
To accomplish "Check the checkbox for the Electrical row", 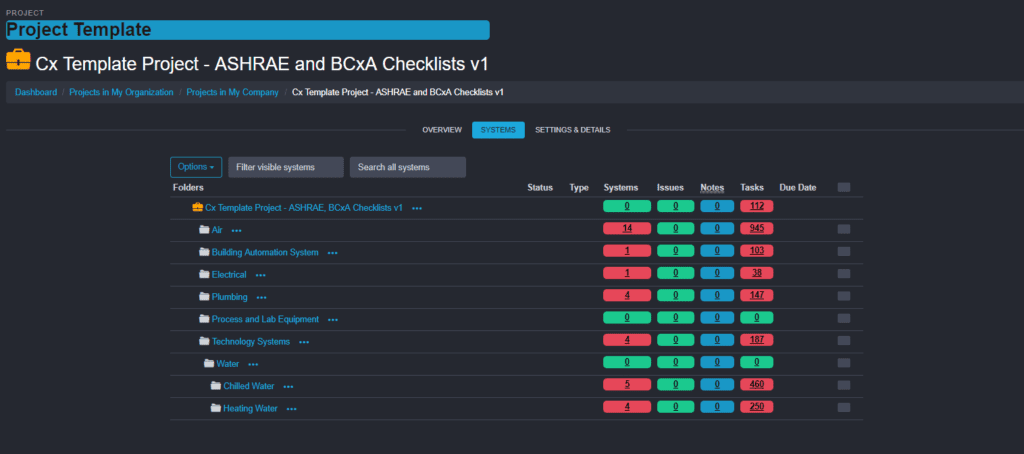I will pyautogui.click(x=844, y=274).
